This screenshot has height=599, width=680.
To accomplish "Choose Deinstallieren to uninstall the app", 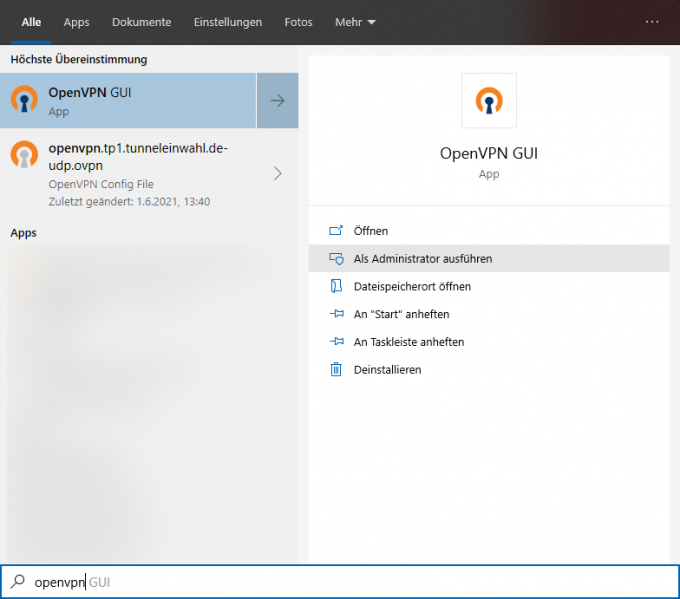I will (x=489, y=370).
